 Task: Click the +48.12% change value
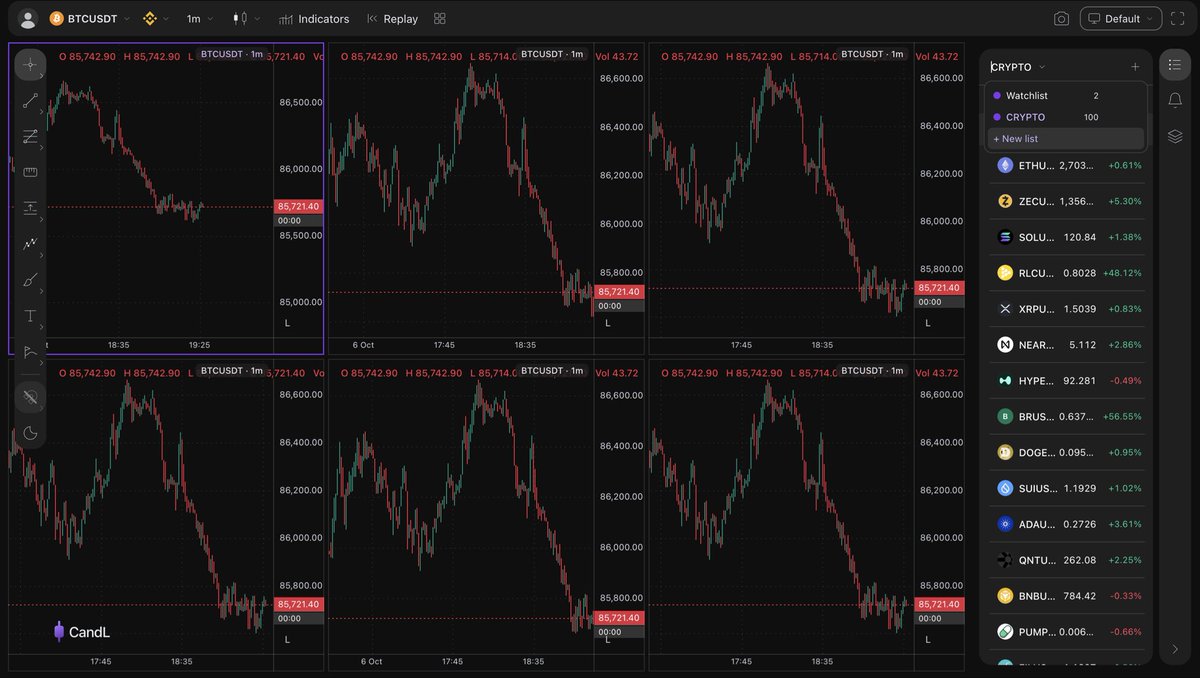tap(1124, 273)
